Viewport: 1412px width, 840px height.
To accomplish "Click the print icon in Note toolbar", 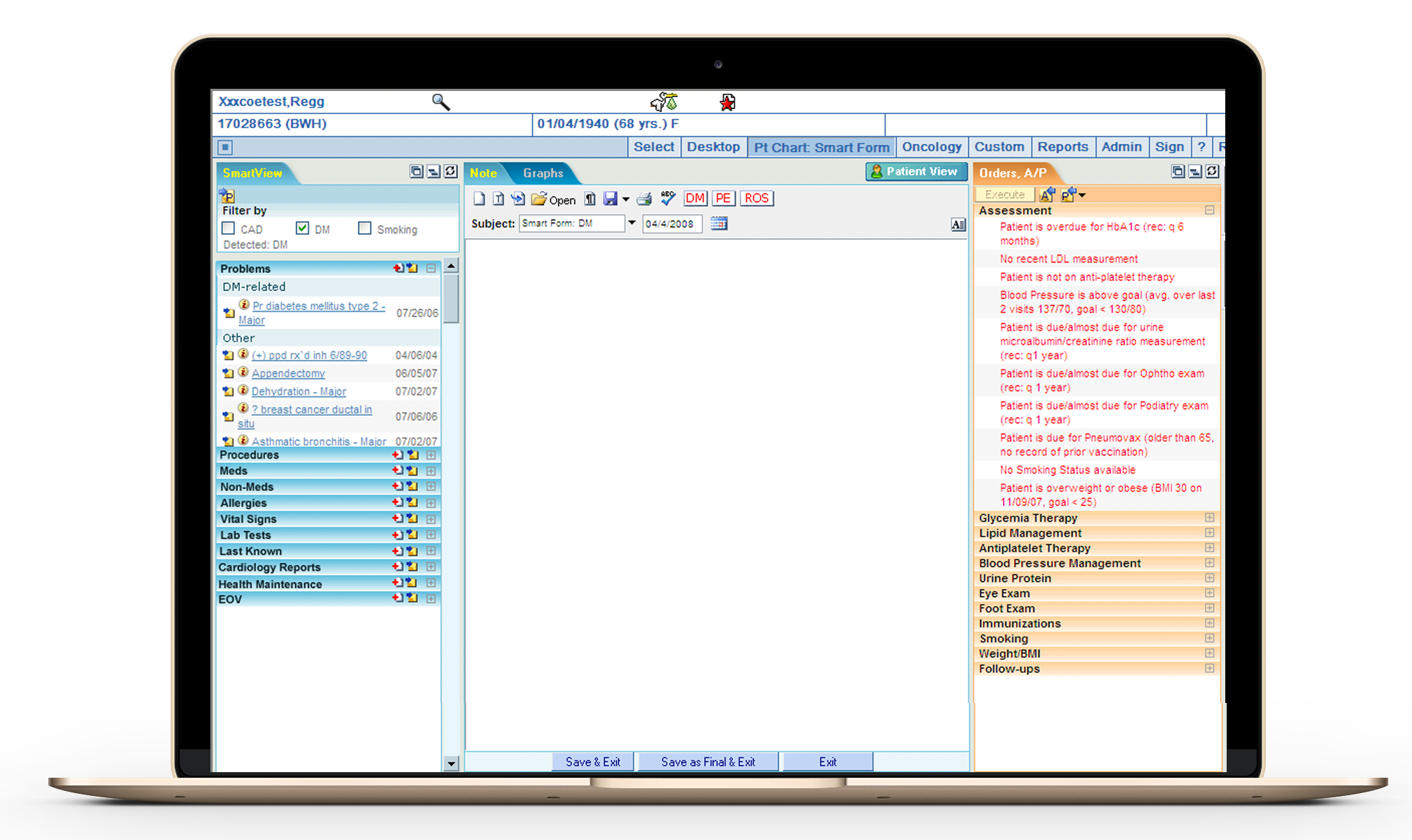I will tap(644, 199).
